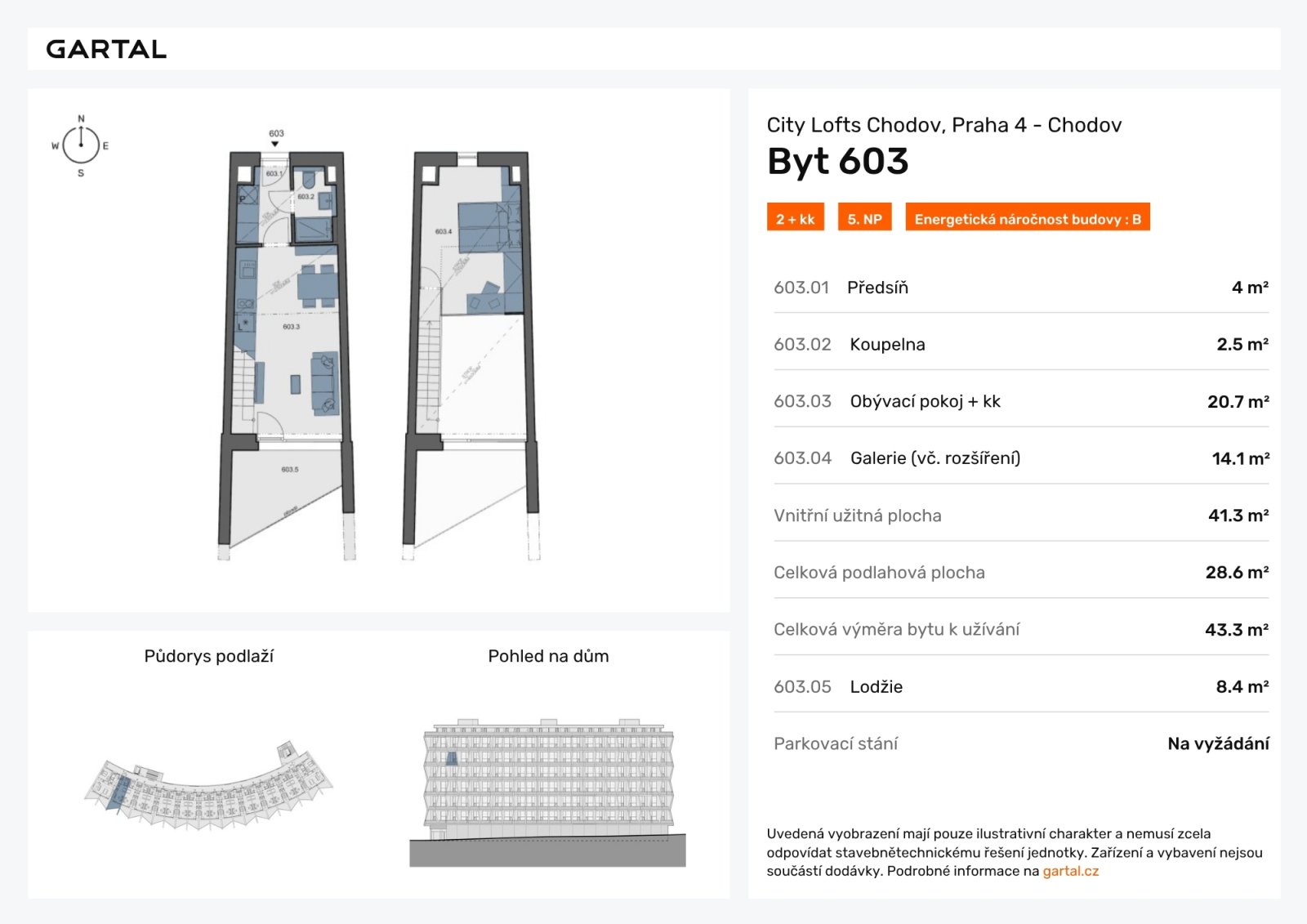The height and width of the screenshot is (924, 1307).
Task: Open the gartal.cz link
Action: pos(1070,871)
